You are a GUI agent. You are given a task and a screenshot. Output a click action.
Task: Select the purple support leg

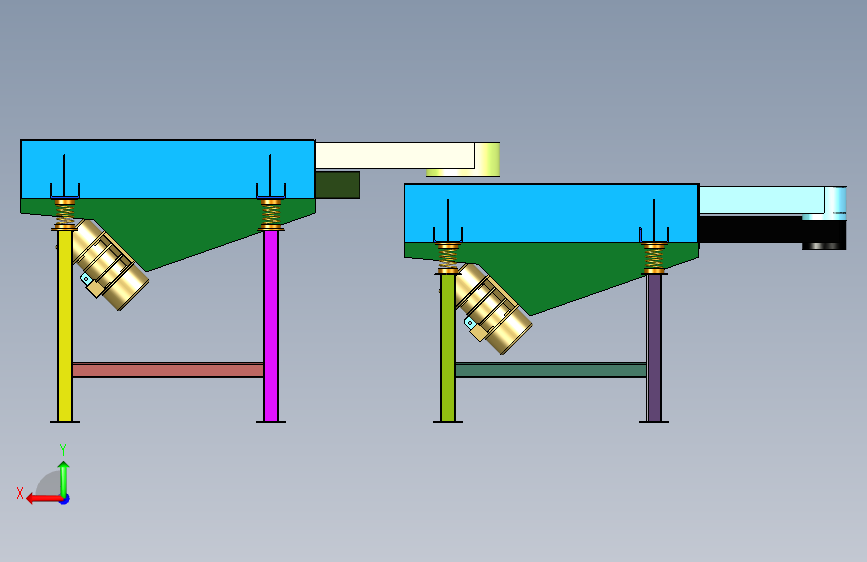(654, 347)
